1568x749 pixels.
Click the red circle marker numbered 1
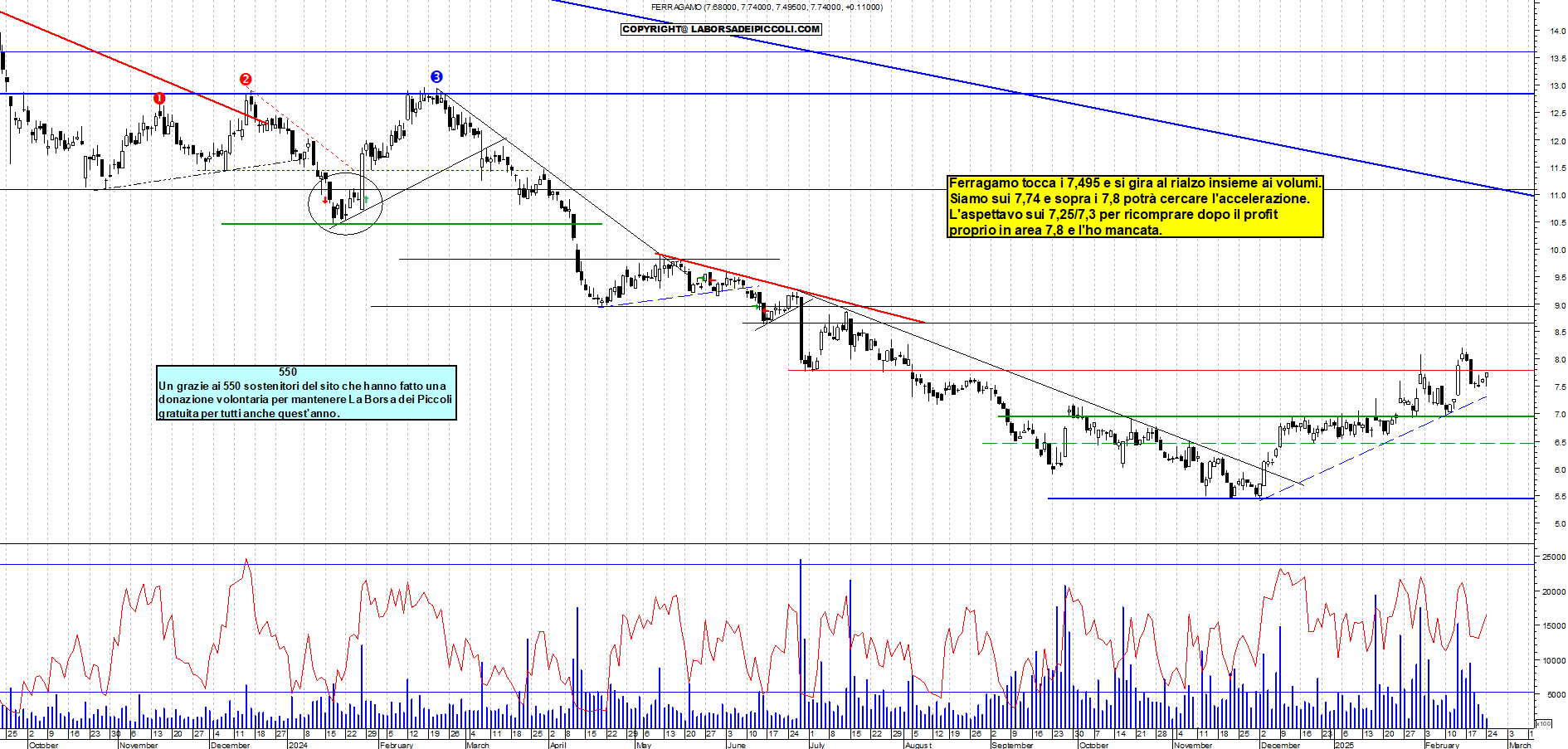[x=159, y=98]
